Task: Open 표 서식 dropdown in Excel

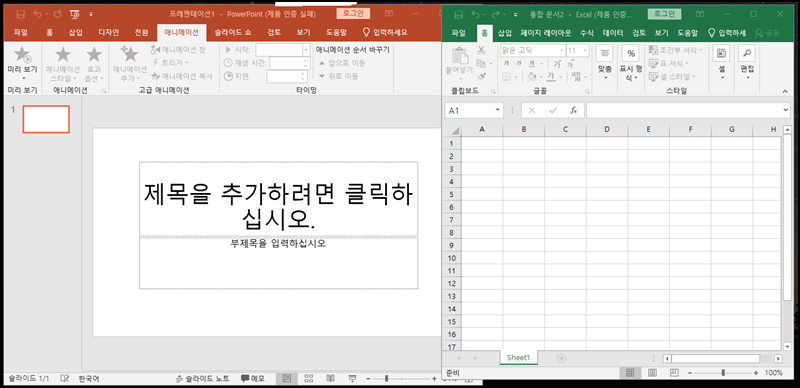Action: [x=668, y=63]
